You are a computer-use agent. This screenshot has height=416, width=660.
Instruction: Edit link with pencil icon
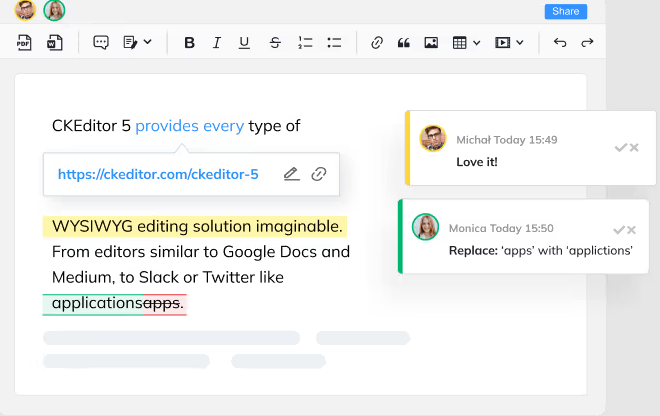(292, 174)
